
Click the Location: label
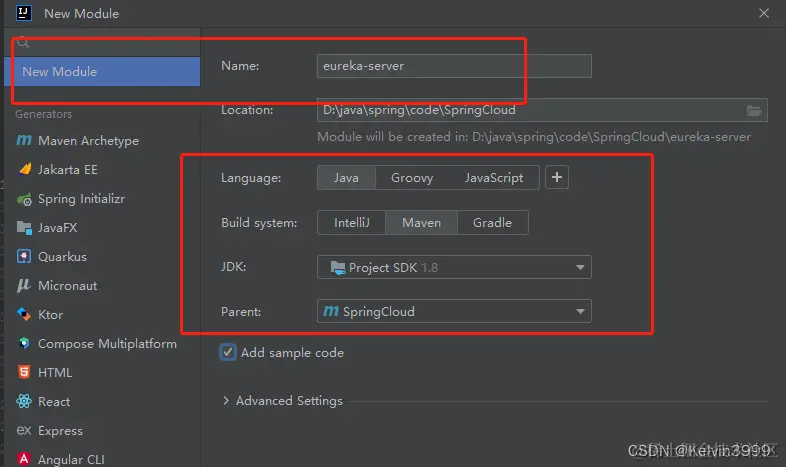247,110
